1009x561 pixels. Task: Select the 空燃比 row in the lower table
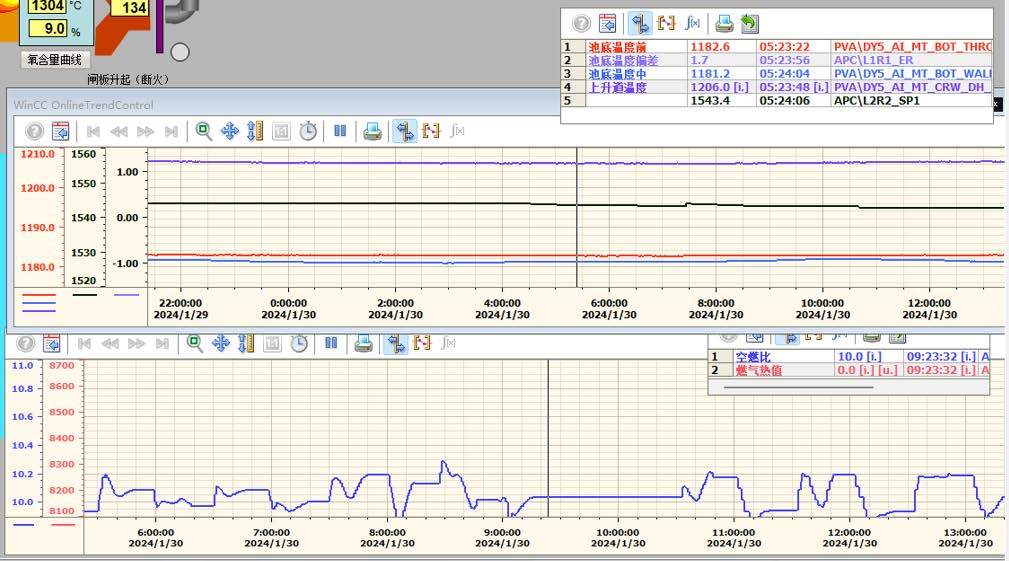tap(849, 356)
